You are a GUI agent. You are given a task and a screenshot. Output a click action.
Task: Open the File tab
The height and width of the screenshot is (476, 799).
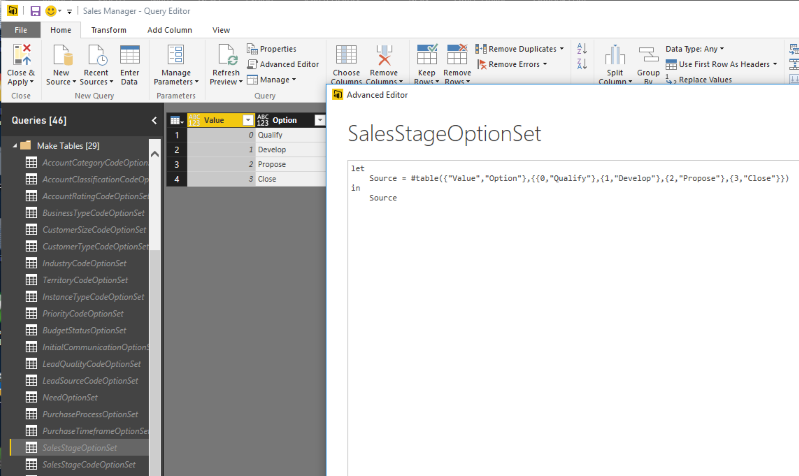[x=21, y=30]
